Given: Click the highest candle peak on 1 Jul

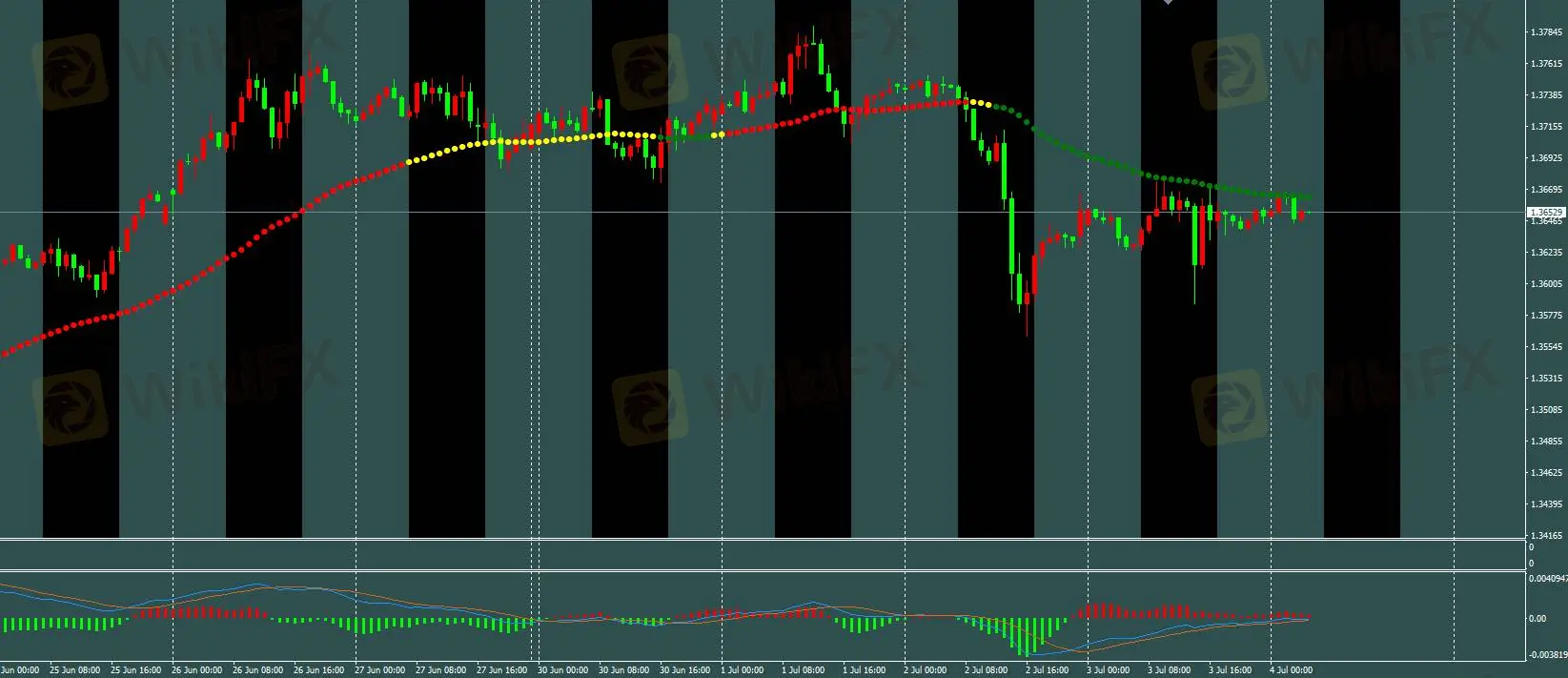Looking at the screenshot, I should pos(813,31).
